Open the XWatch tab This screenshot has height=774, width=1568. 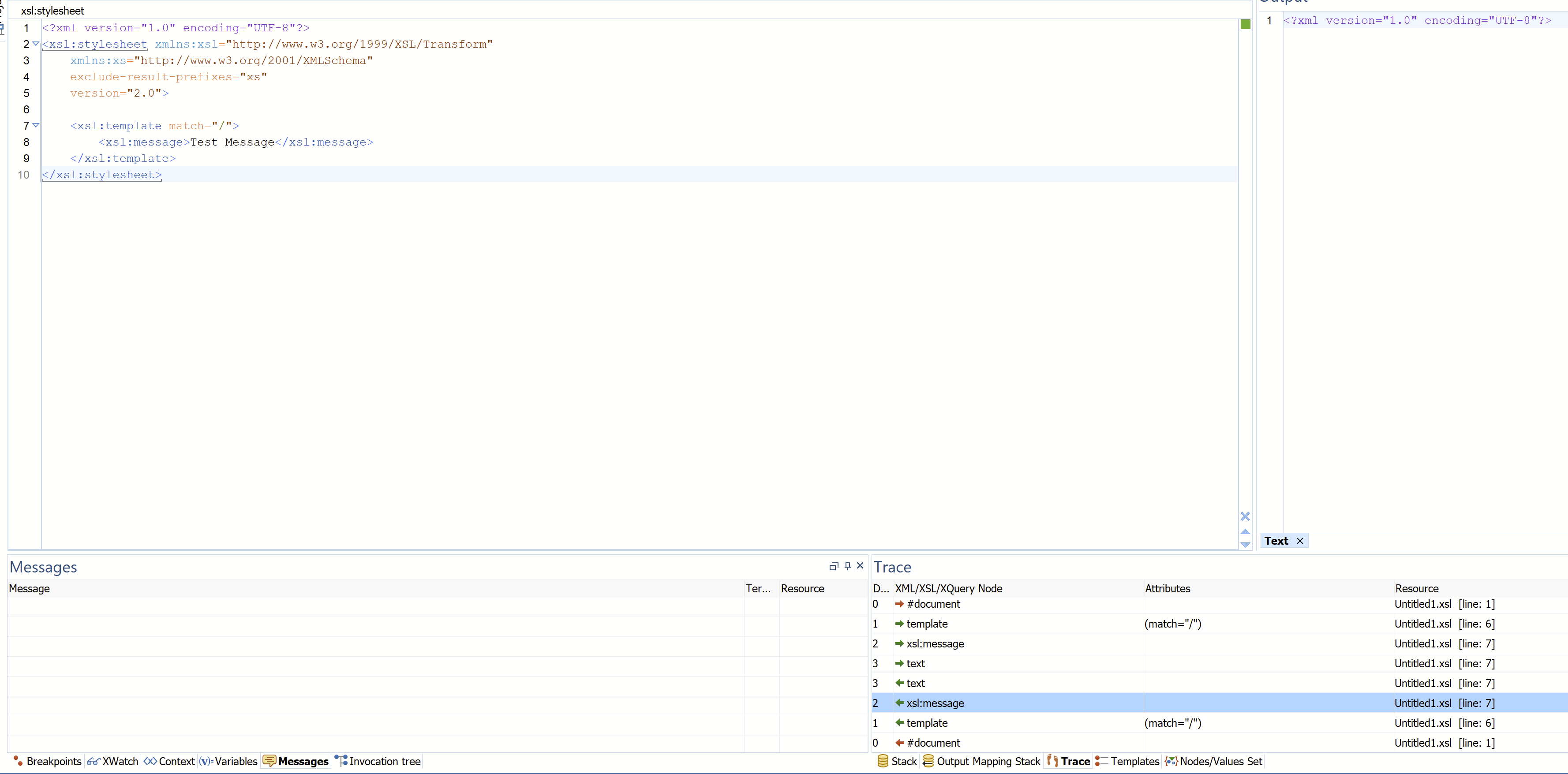(x=113, y=761)
